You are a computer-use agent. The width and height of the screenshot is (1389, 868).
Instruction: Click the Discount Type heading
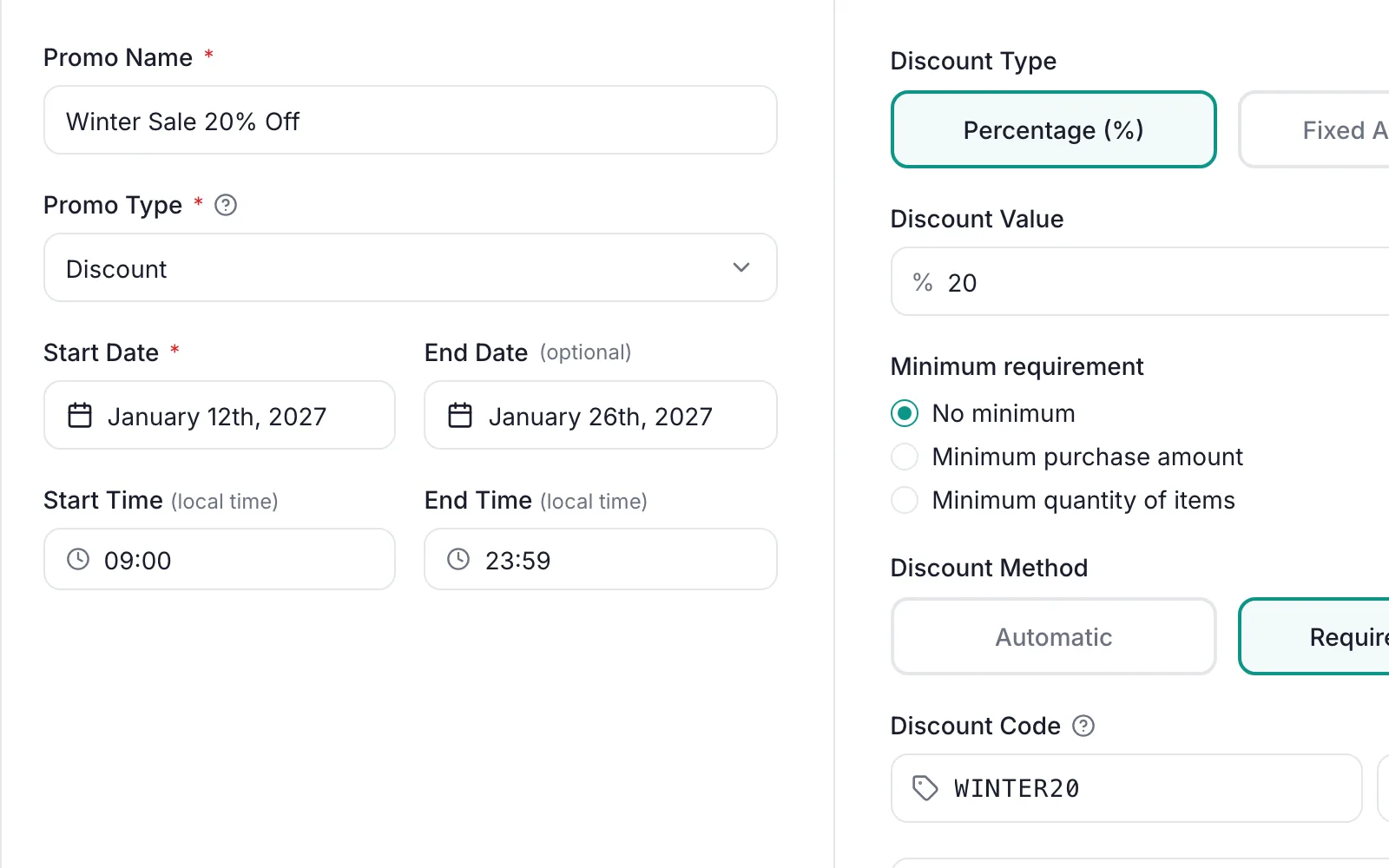click(973, 61)
